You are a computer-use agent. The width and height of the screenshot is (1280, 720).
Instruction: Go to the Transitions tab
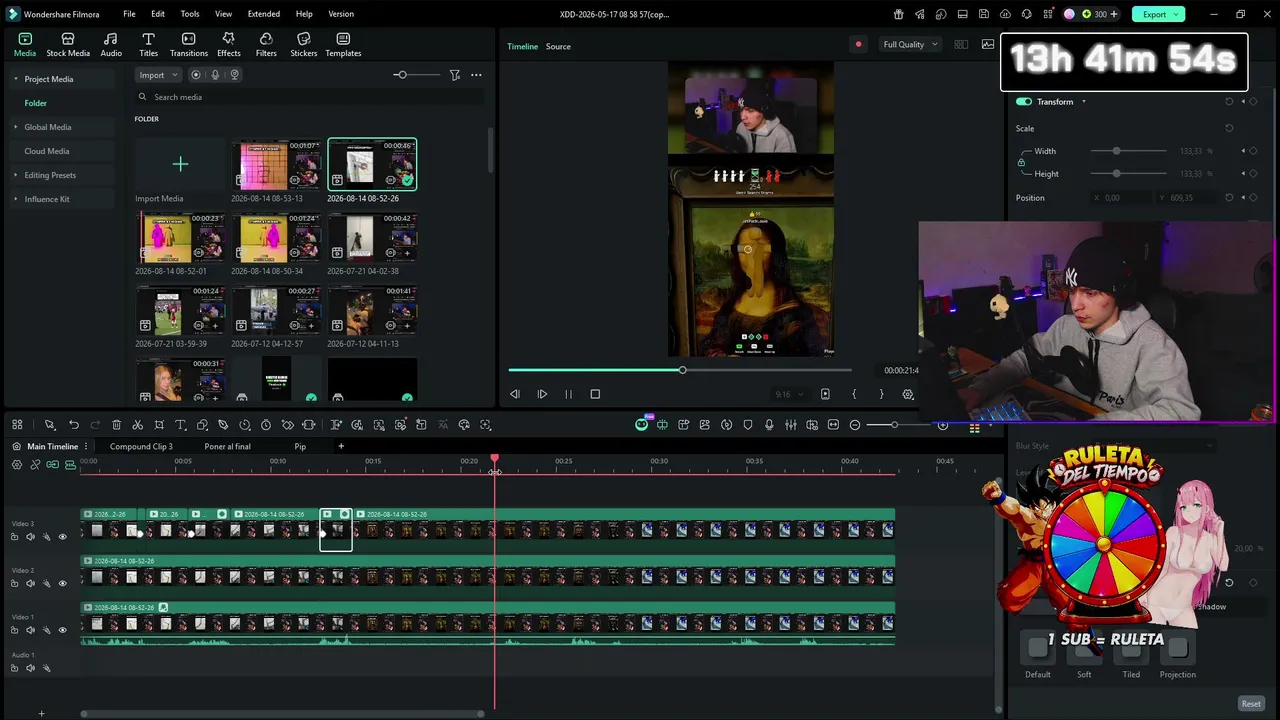click(x=189, y=45)
